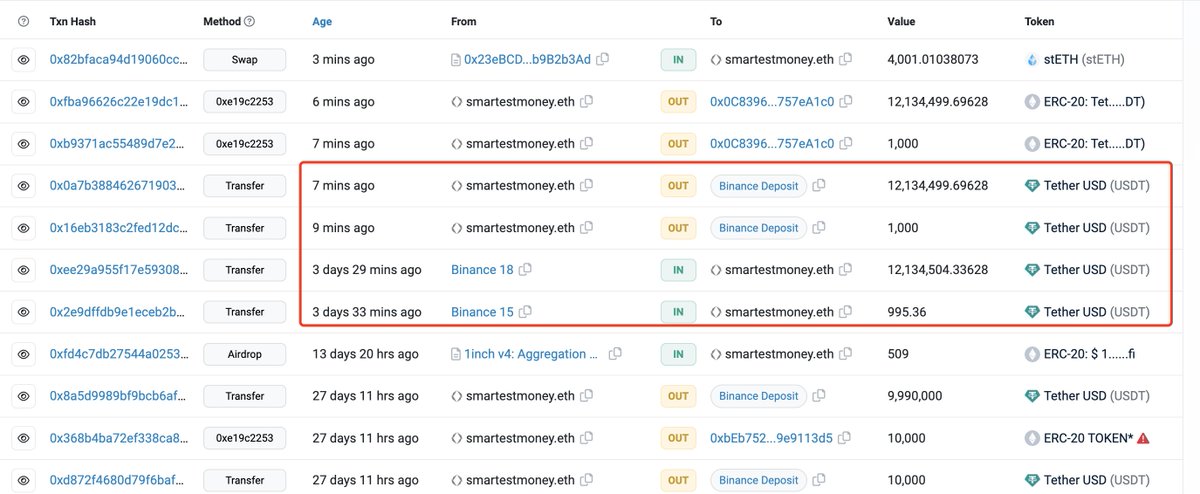Preview transaction 0x82bfaca94d19060cc with eye icon

(x=24, y=60)
